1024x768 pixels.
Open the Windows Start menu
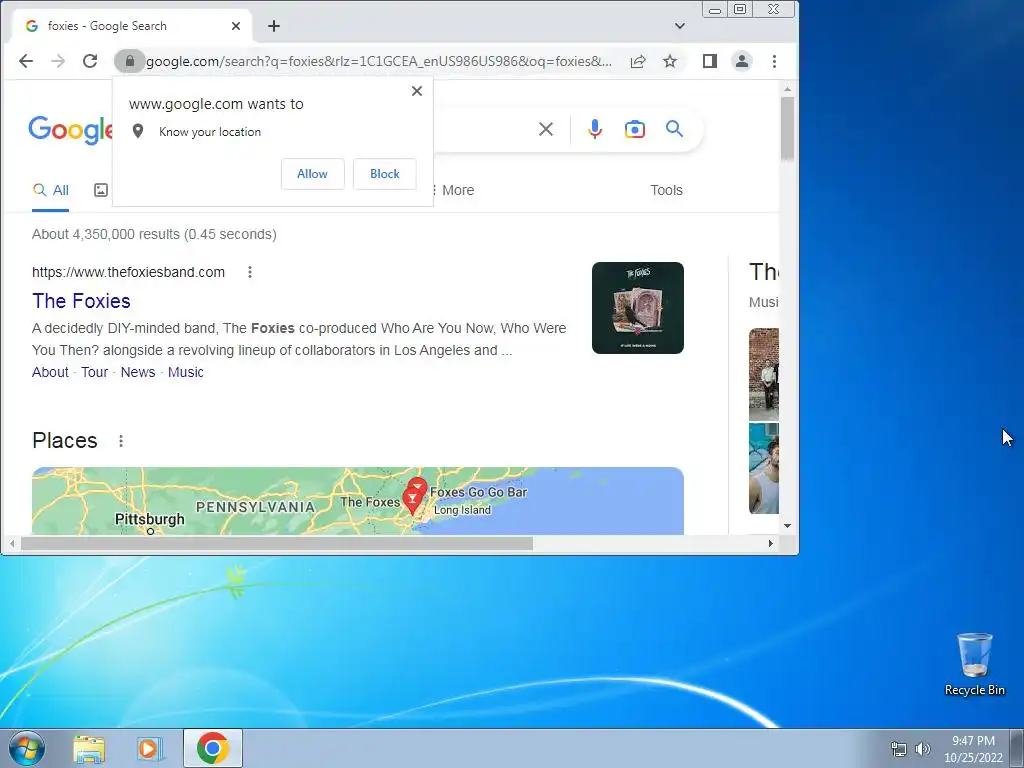point(26,748)
